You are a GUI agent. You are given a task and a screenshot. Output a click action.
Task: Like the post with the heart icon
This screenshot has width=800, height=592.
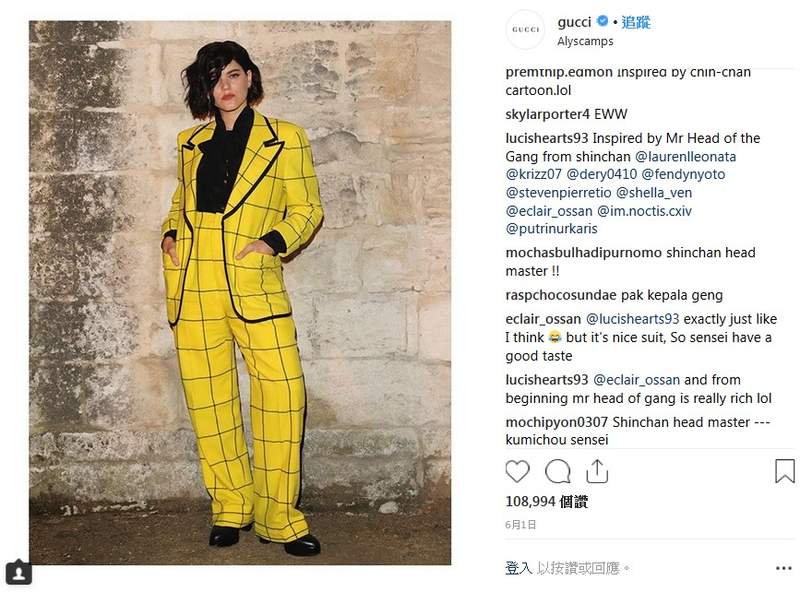pyautogui.click(x=517, y=471)
